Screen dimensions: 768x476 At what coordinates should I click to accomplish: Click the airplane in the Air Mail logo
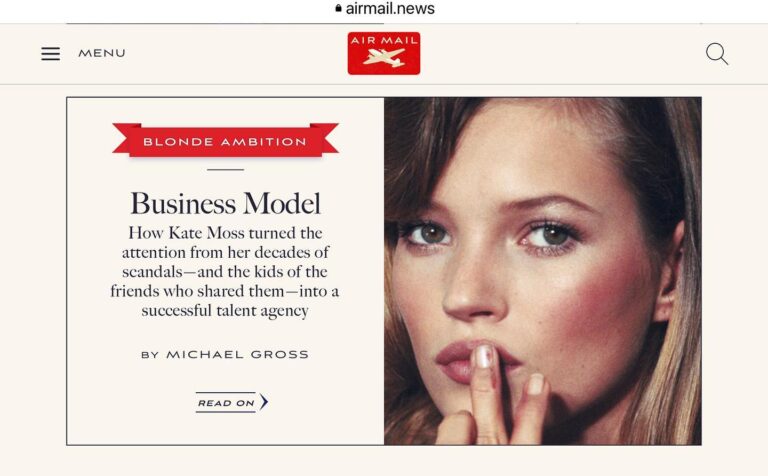point(384,58)
